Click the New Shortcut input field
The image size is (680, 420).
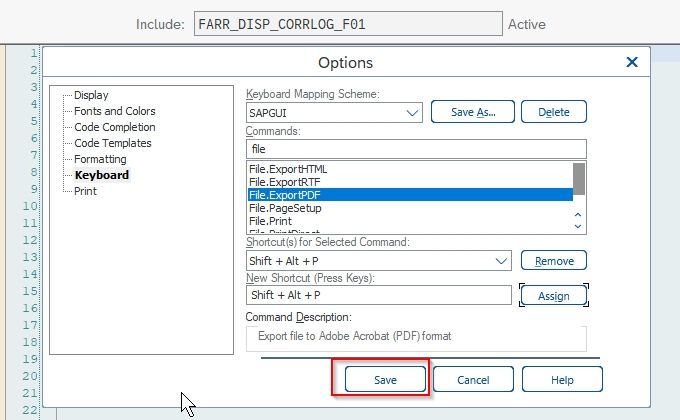[379, 295]
